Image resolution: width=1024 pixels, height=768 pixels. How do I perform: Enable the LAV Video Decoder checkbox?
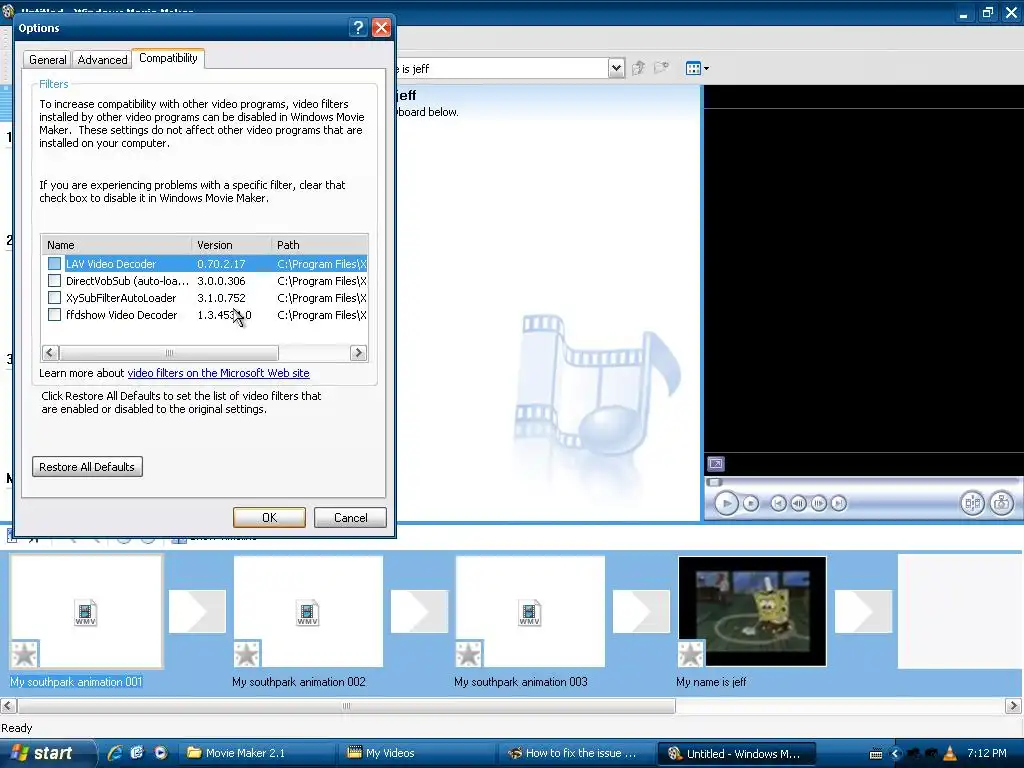[54, 264]
